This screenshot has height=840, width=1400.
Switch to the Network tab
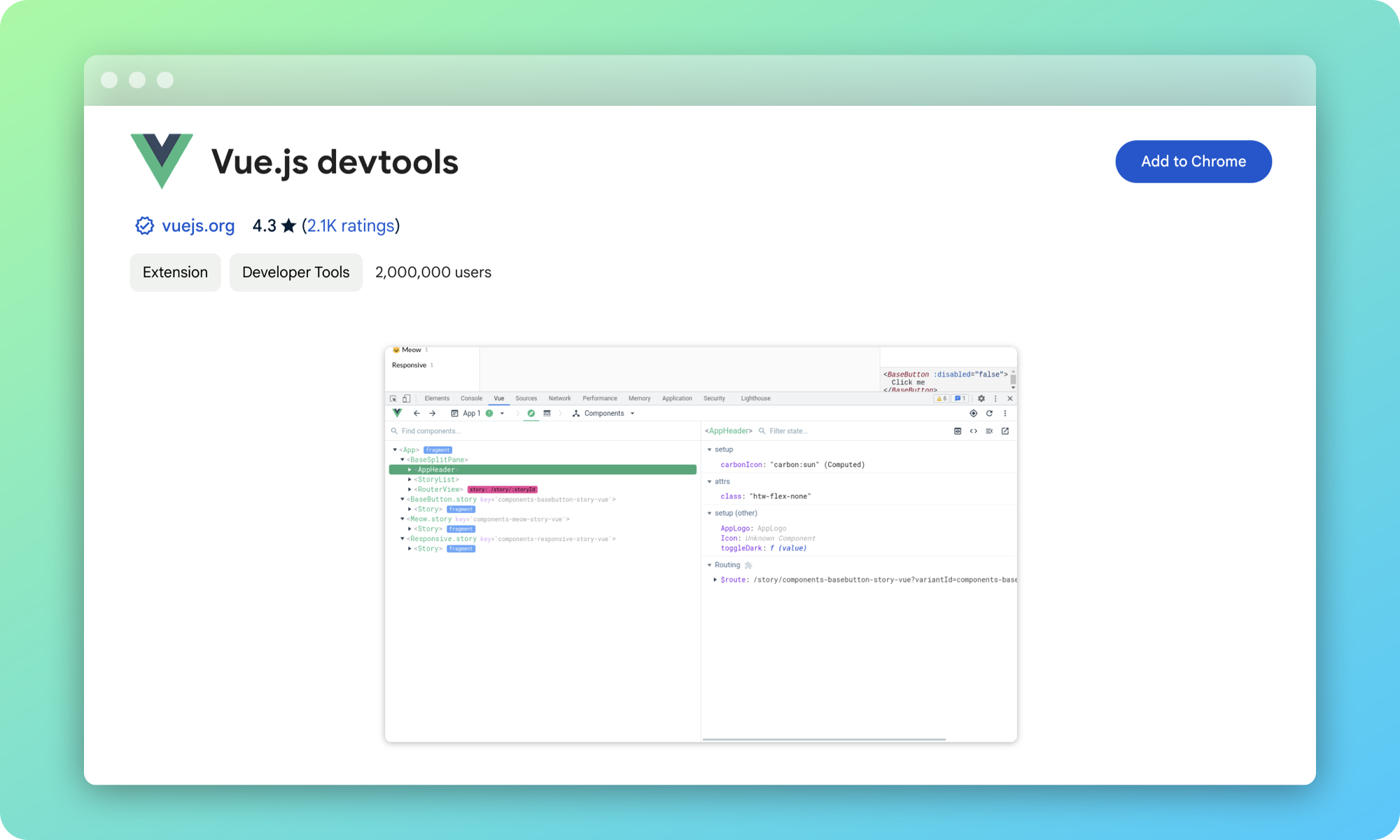pyautogui.click(x=560, y=398)
